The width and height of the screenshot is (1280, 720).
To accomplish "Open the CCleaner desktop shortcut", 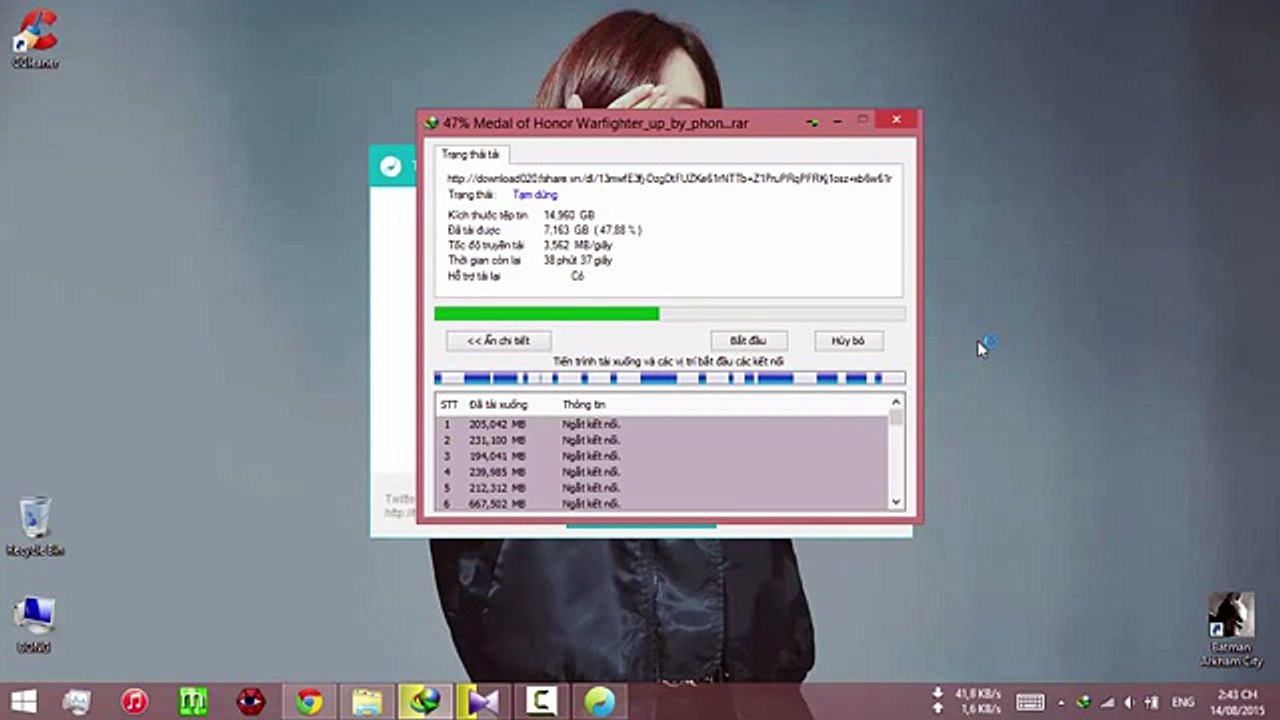I will [35, 38].
